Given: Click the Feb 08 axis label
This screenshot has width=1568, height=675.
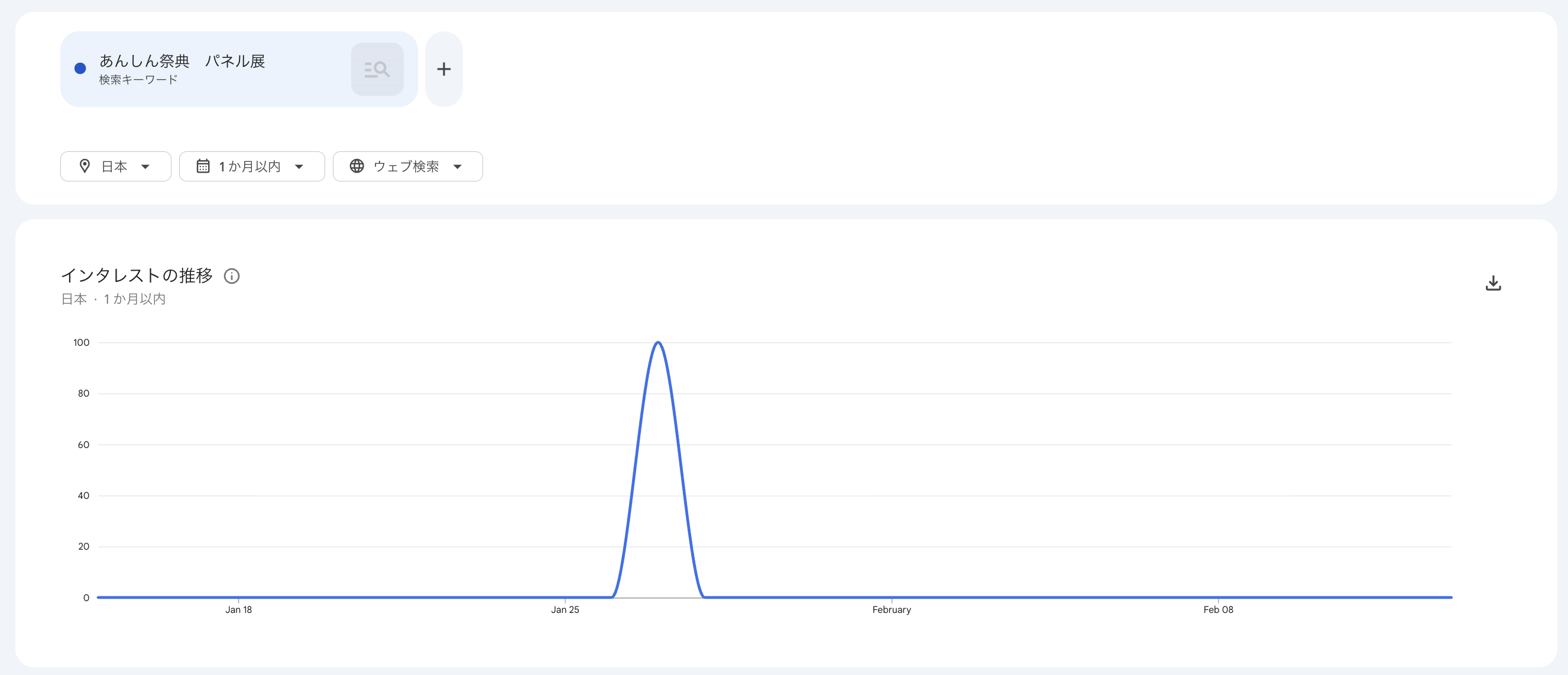Looking at the screenshot, I should pos(1217,609).
